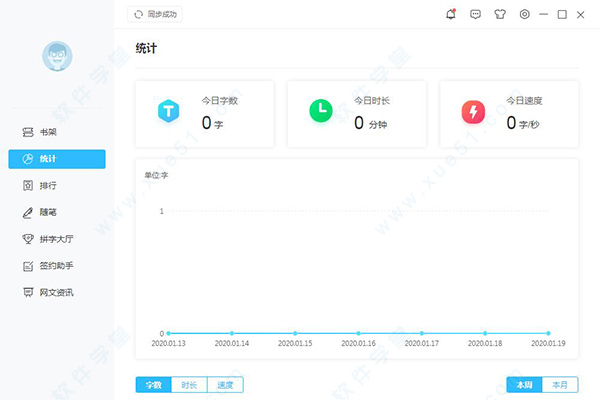Open the messages chat bubble icon
This screenshot has width=600, height=400.
[x=475, y=15]
